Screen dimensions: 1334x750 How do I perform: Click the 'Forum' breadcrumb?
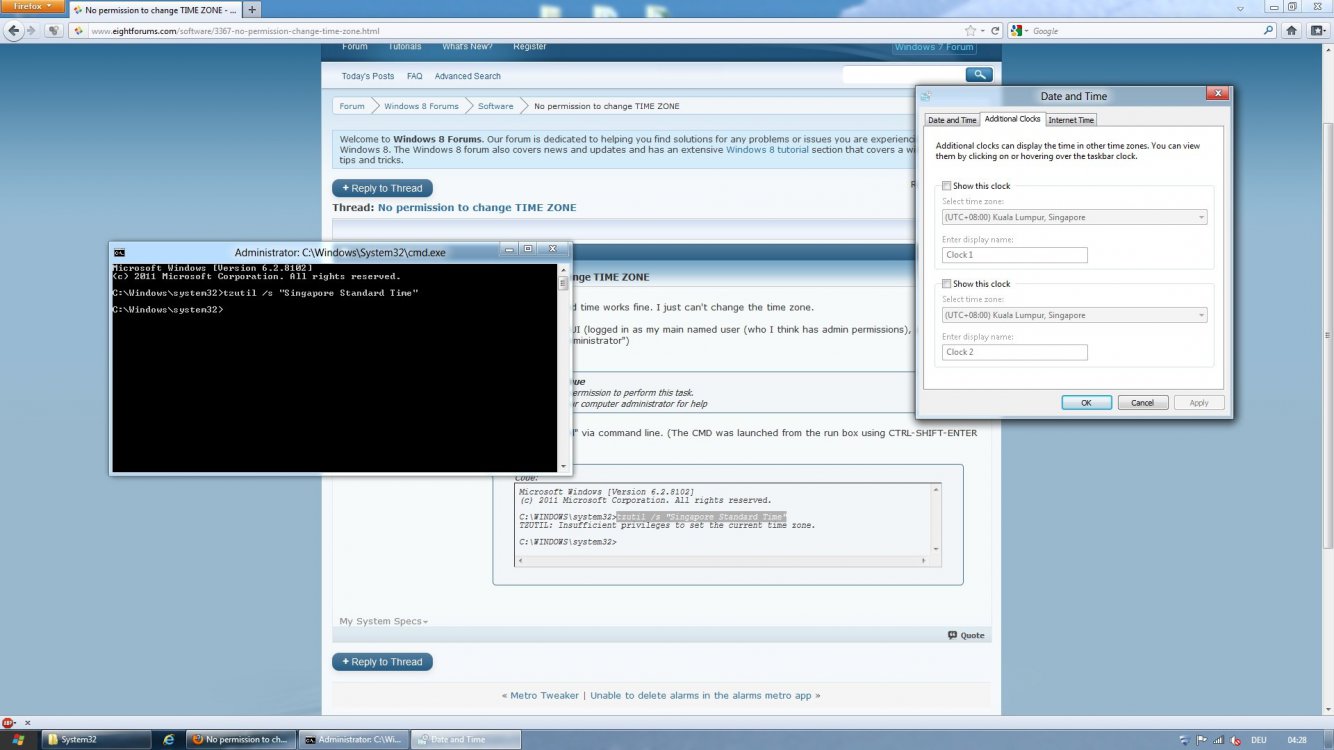point(352,106)
